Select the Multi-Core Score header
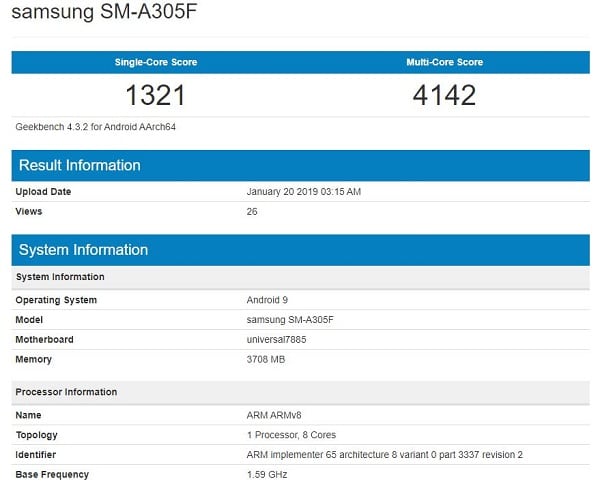The height and width of the screenshot is (490, 600). coord(445,62)
